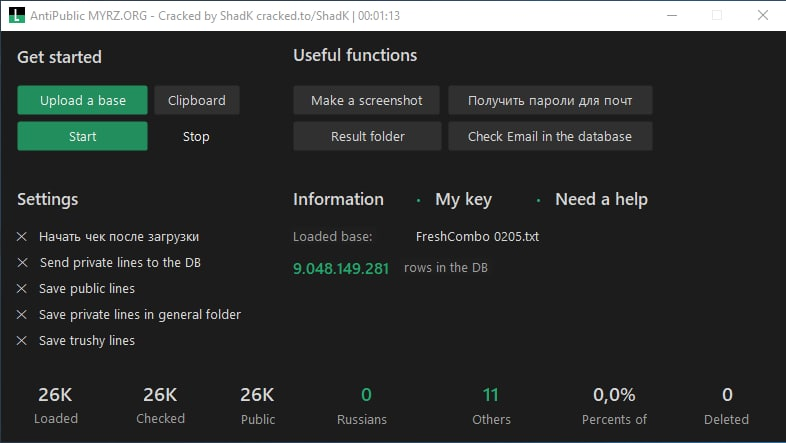
Task: Switch to the Information tab
Action: click(x=338, y=199)
